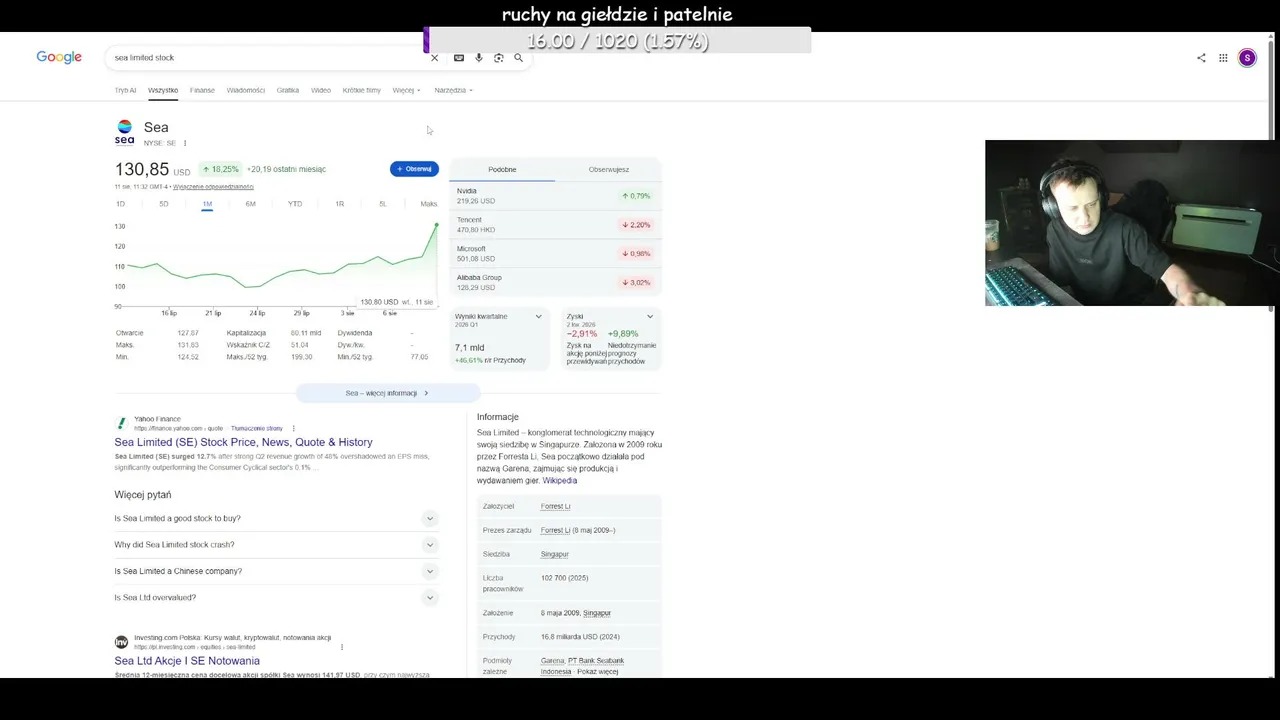Open the Alibaba Group stock row
This screenshot has height=720, width=1280.
coord(555,283)
